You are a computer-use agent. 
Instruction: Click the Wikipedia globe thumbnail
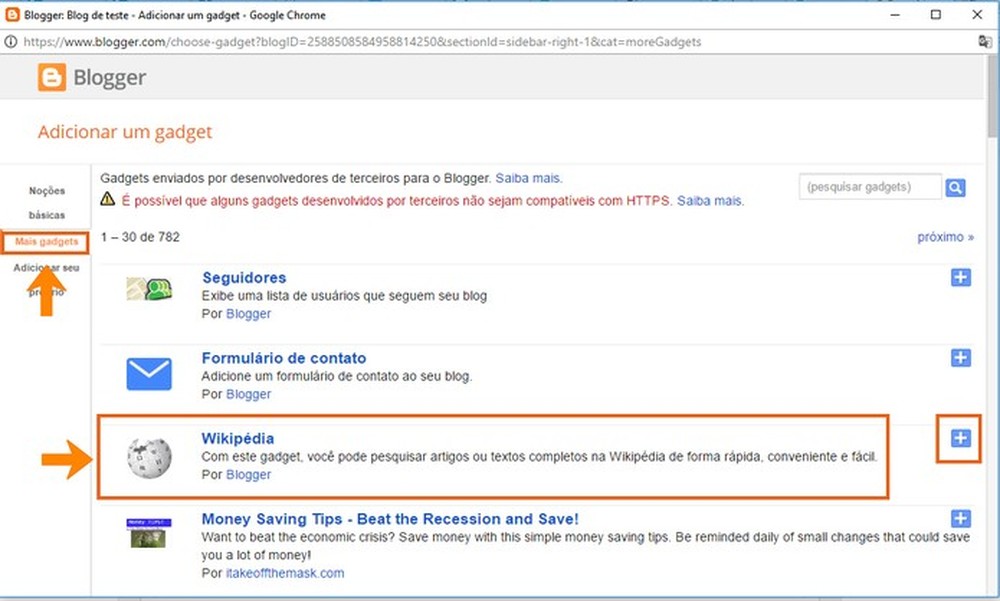(148, 458)
